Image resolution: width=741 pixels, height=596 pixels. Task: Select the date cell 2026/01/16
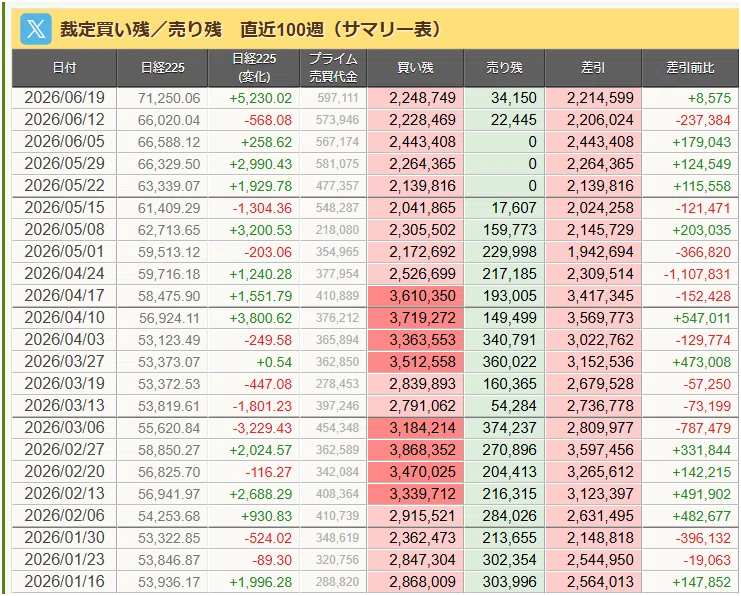64,581
